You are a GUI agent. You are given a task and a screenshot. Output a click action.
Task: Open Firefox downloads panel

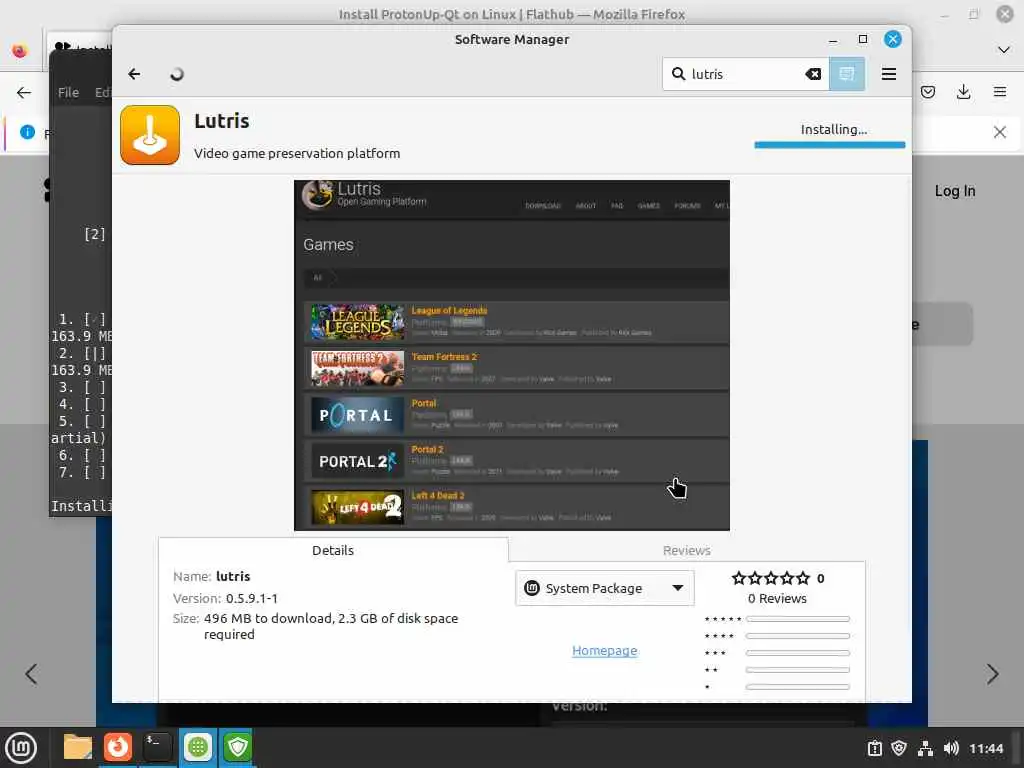click(x=963, y=92)
